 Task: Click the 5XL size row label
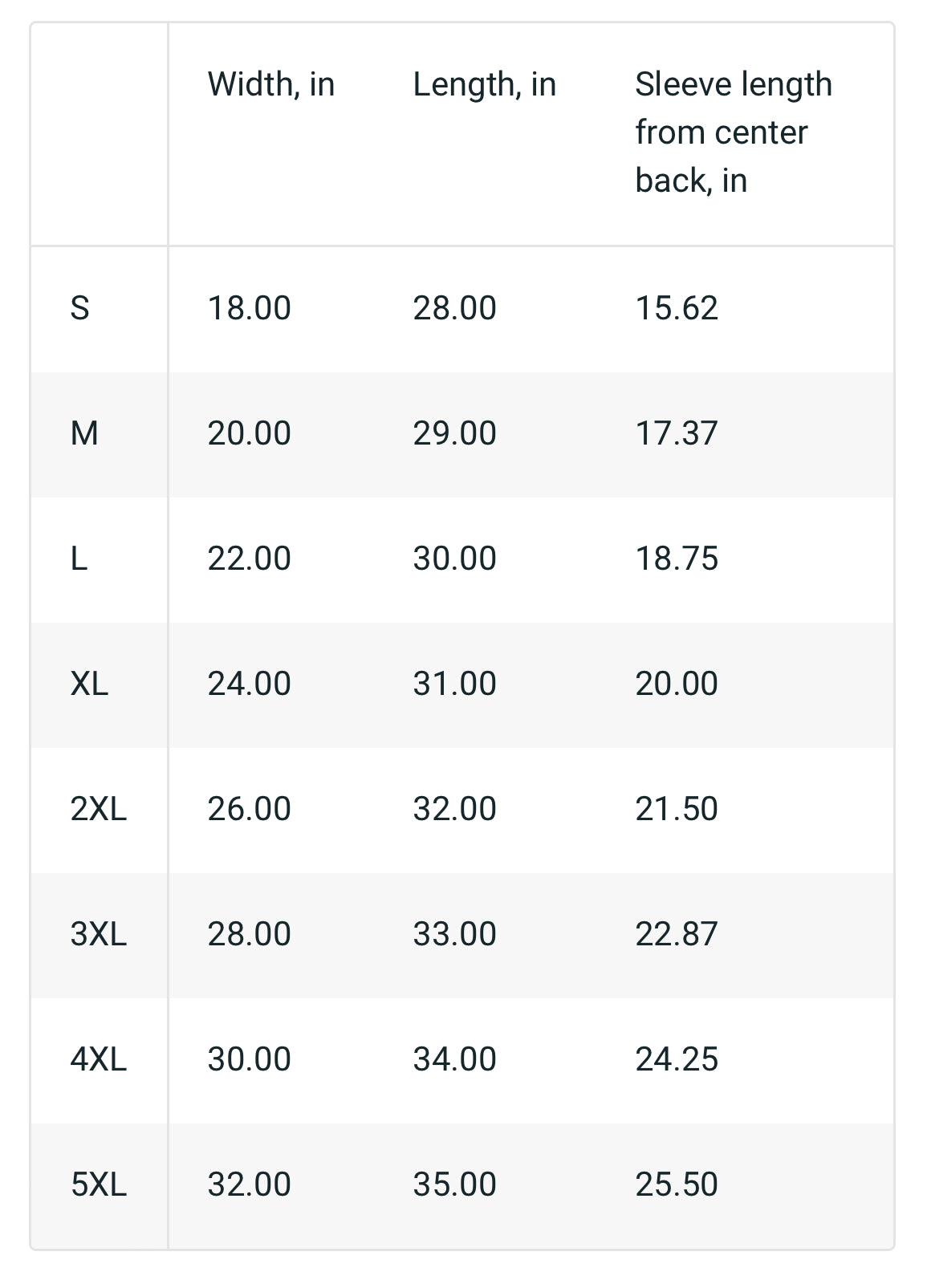pyautogui.click(x=99, y=1184)
